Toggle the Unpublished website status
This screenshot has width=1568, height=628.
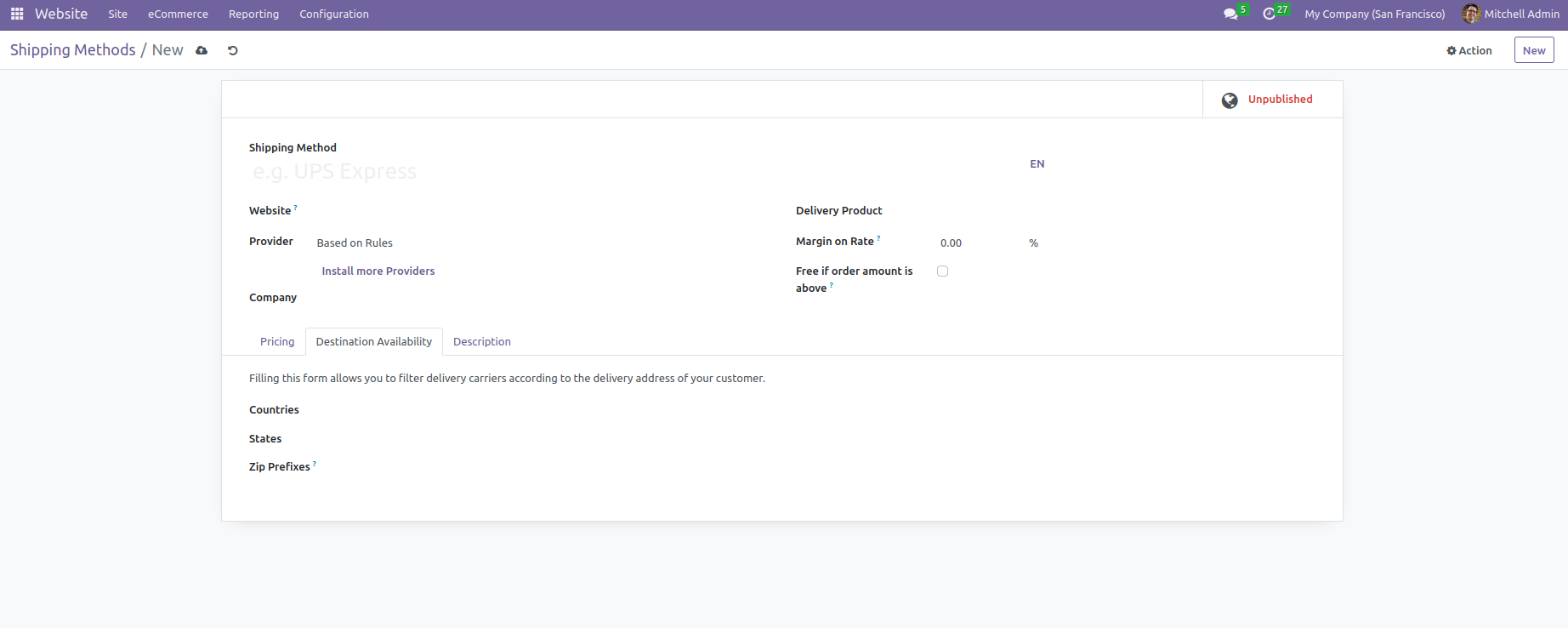(x=1280, y=100)
